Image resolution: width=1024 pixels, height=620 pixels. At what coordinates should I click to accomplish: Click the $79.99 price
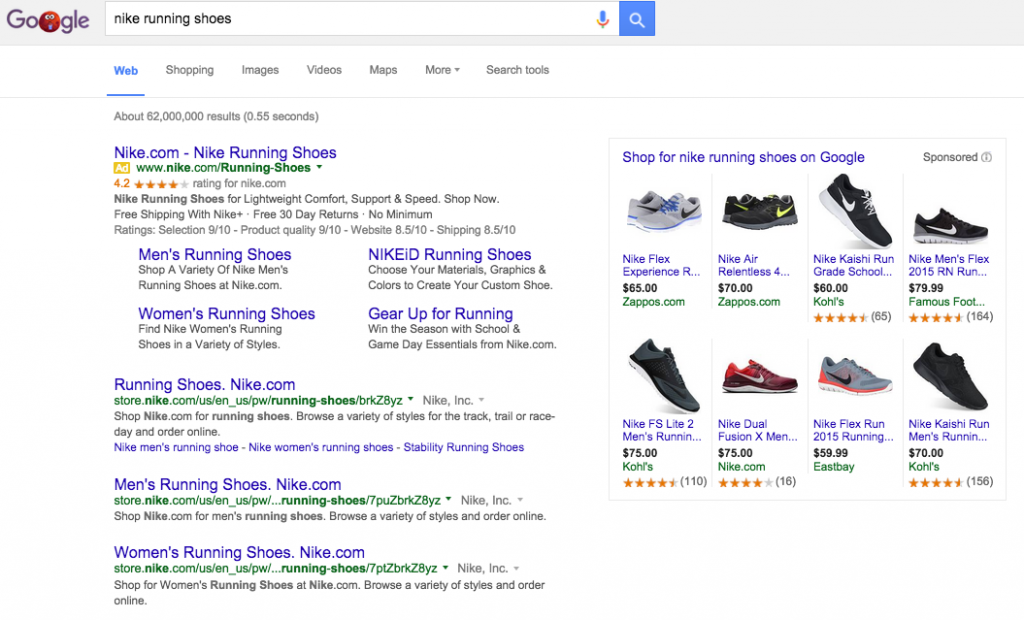point(925,287)
